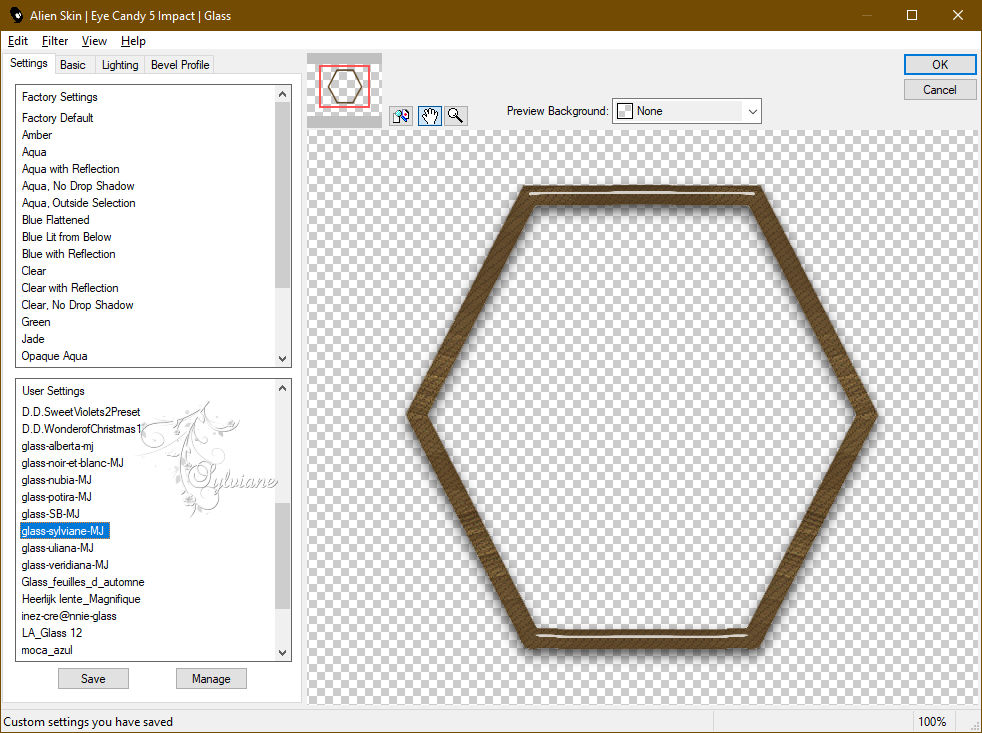Select Heerlijk lente_Magnifique user setting
This screenshot has width=982, height=733.
coord(81,598)
